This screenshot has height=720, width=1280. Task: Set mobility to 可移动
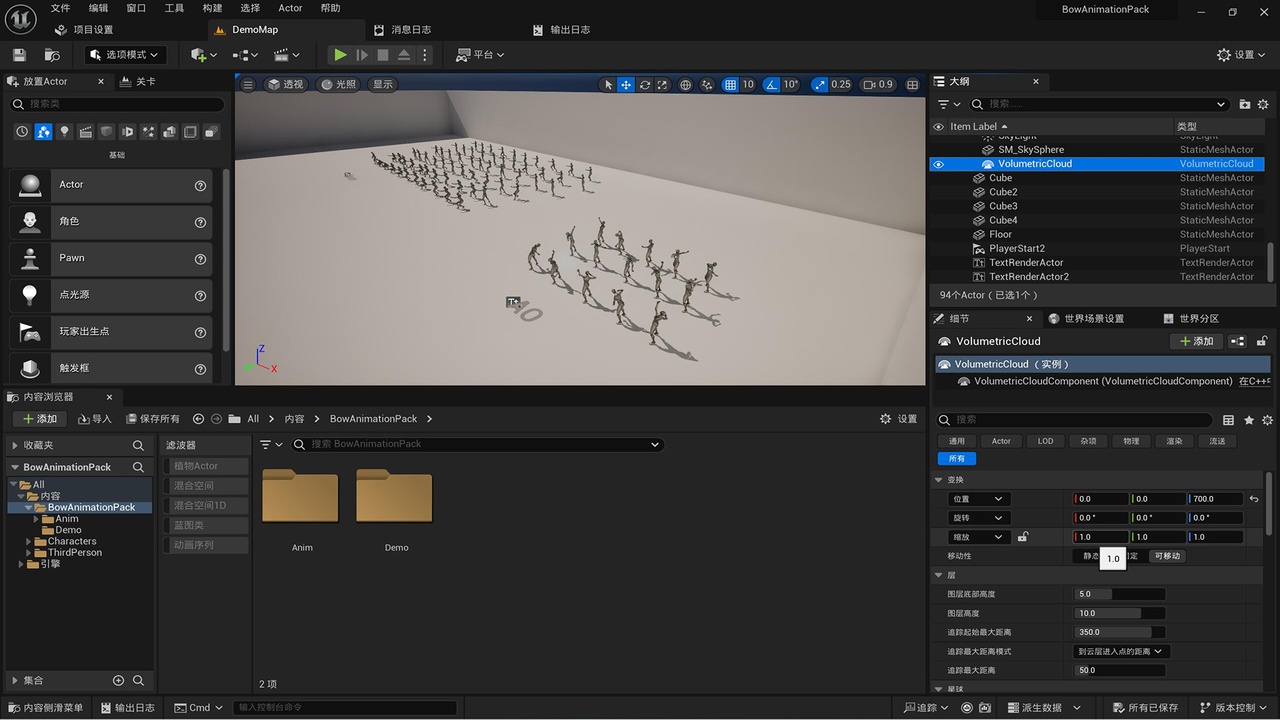[x=1167, y=556]
